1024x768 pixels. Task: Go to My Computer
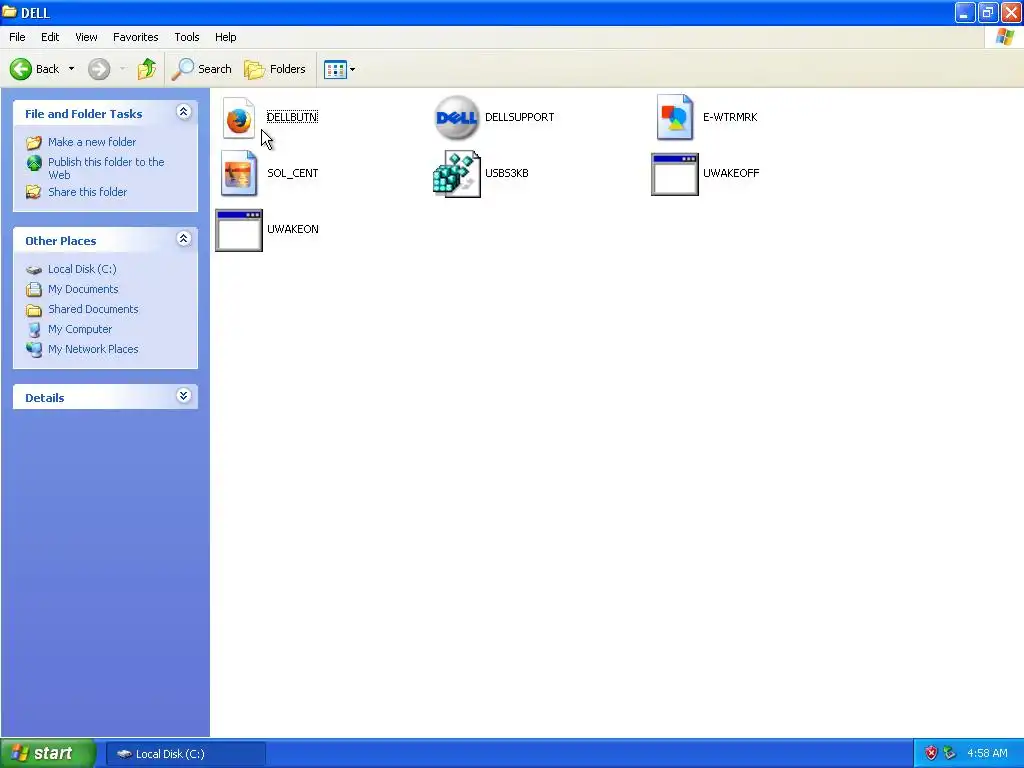pos(80,329)
